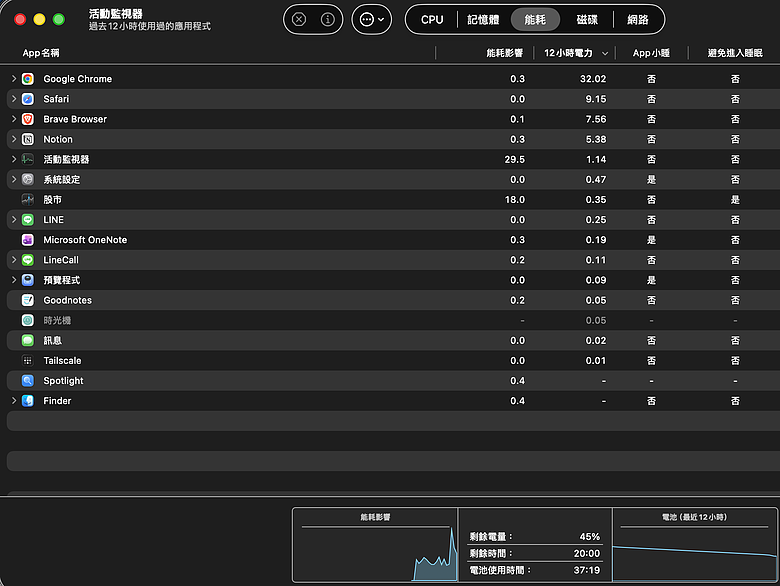Click the 剩餘電量 45% value
780x586 pixels.
(x=589, y=536)
